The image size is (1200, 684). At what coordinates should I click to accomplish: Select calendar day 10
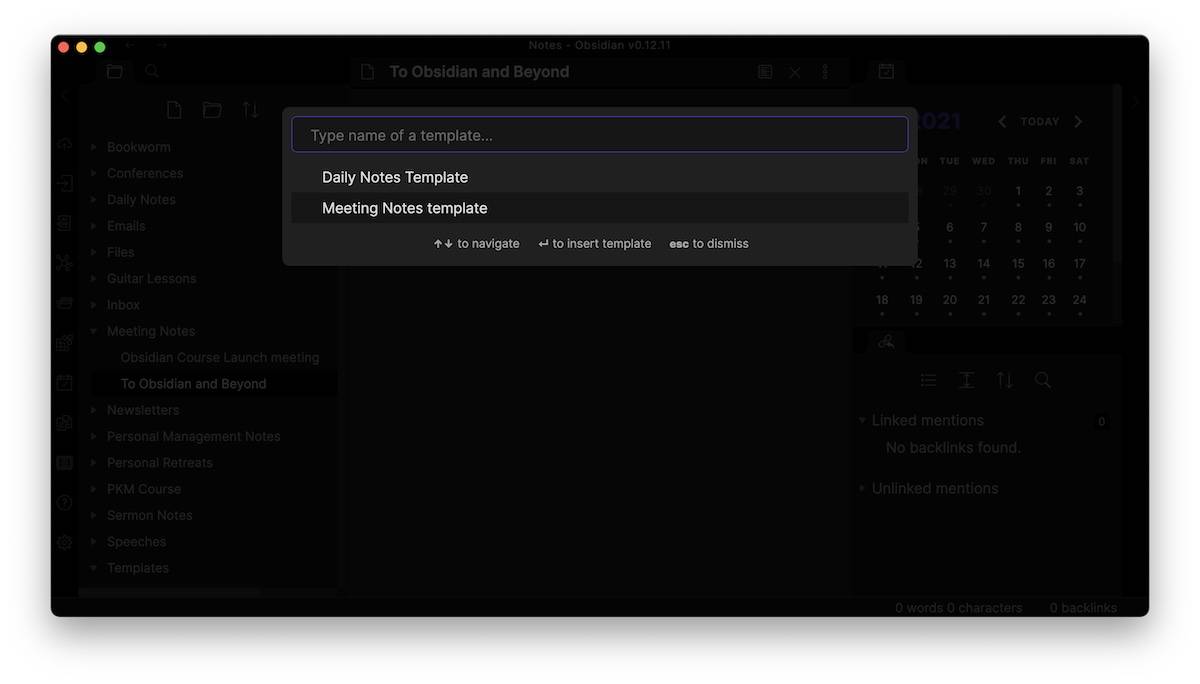tap(1080, 228)
